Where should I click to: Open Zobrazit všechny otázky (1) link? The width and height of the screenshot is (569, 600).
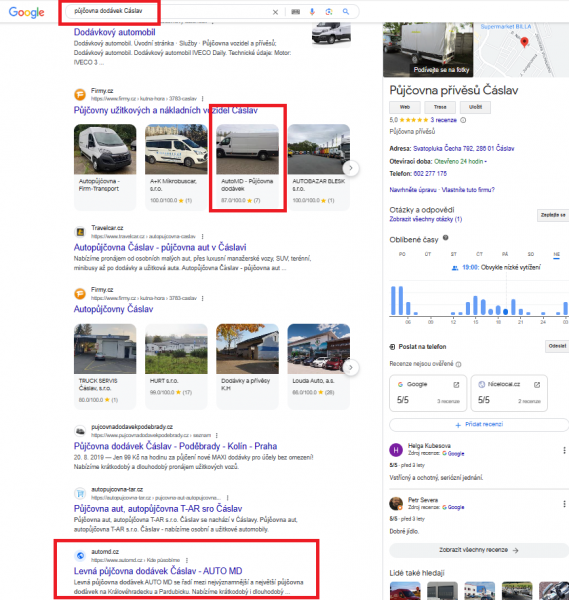(426, 219)
